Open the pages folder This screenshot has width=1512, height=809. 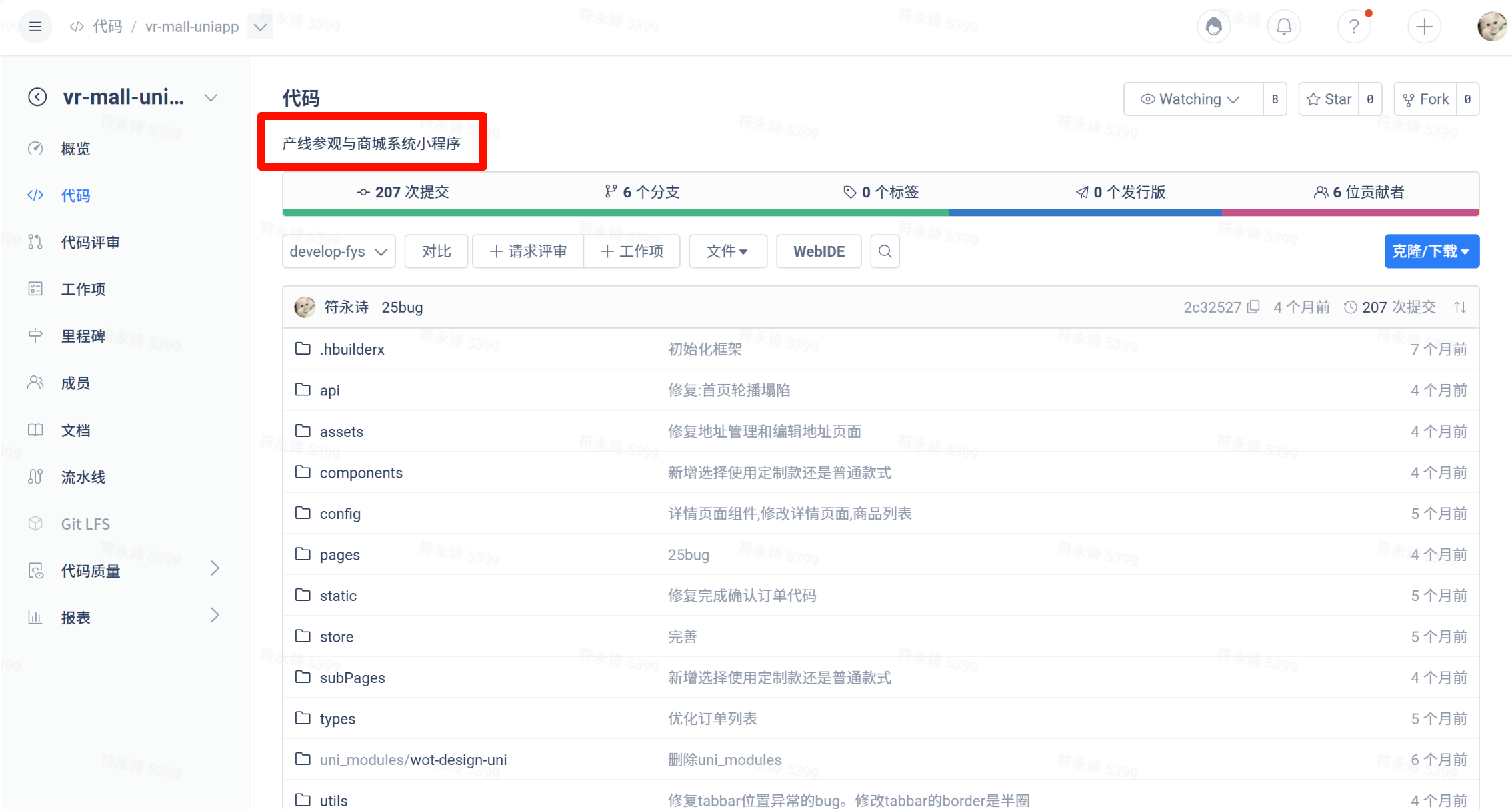pos(339,554)
